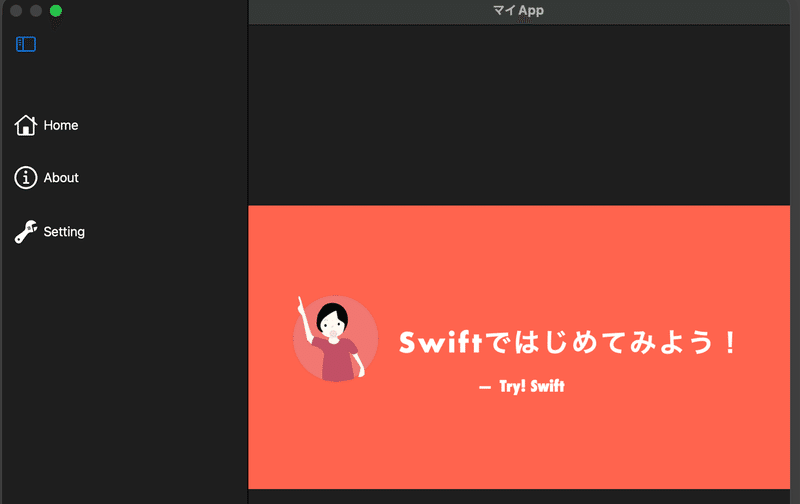Screen dimensions: 800x504
Task: Click the gray close window button
Action: [16, 11]
